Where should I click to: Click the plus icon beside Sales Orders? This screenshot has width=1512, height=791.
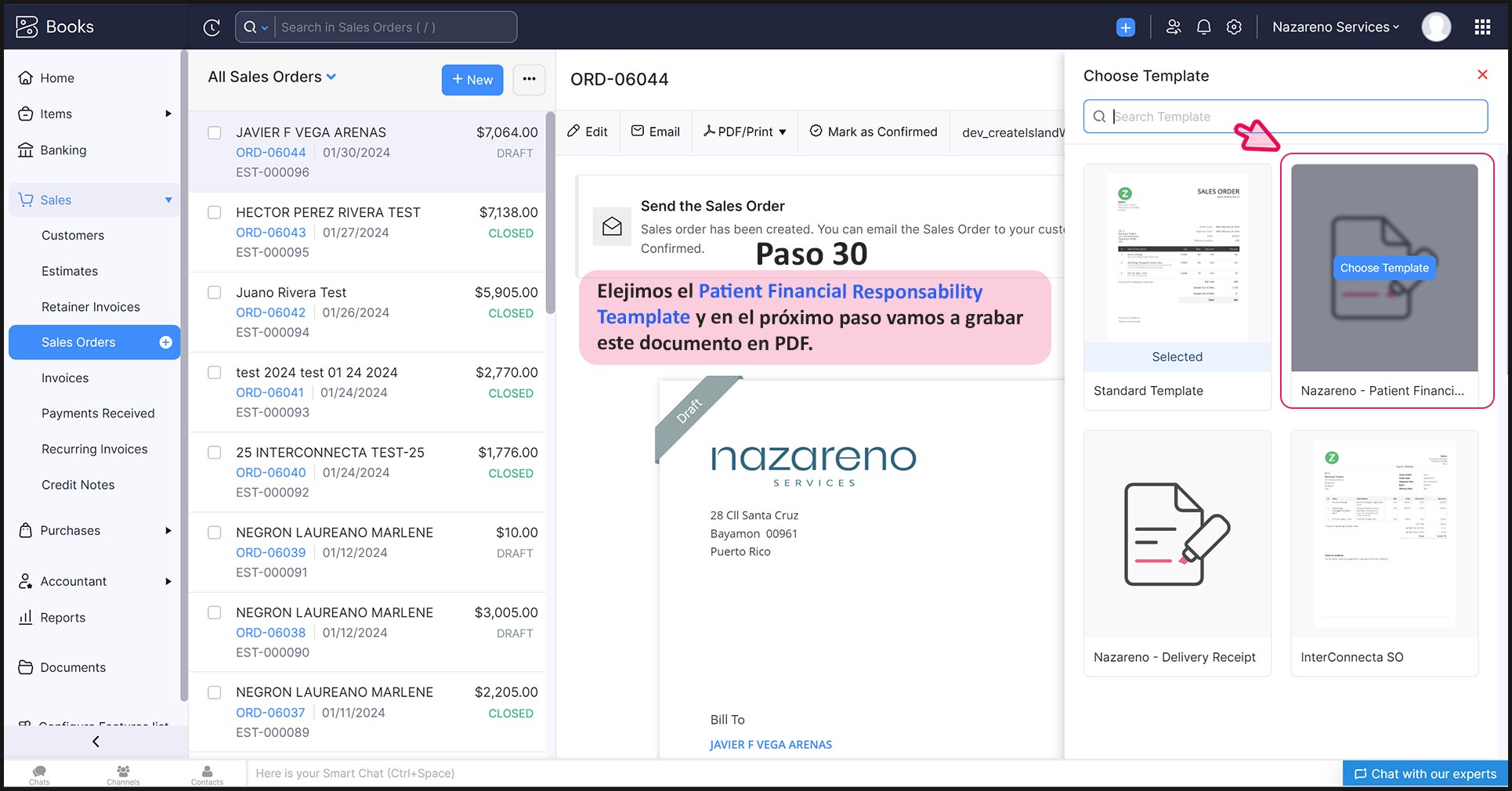(165, 342)
